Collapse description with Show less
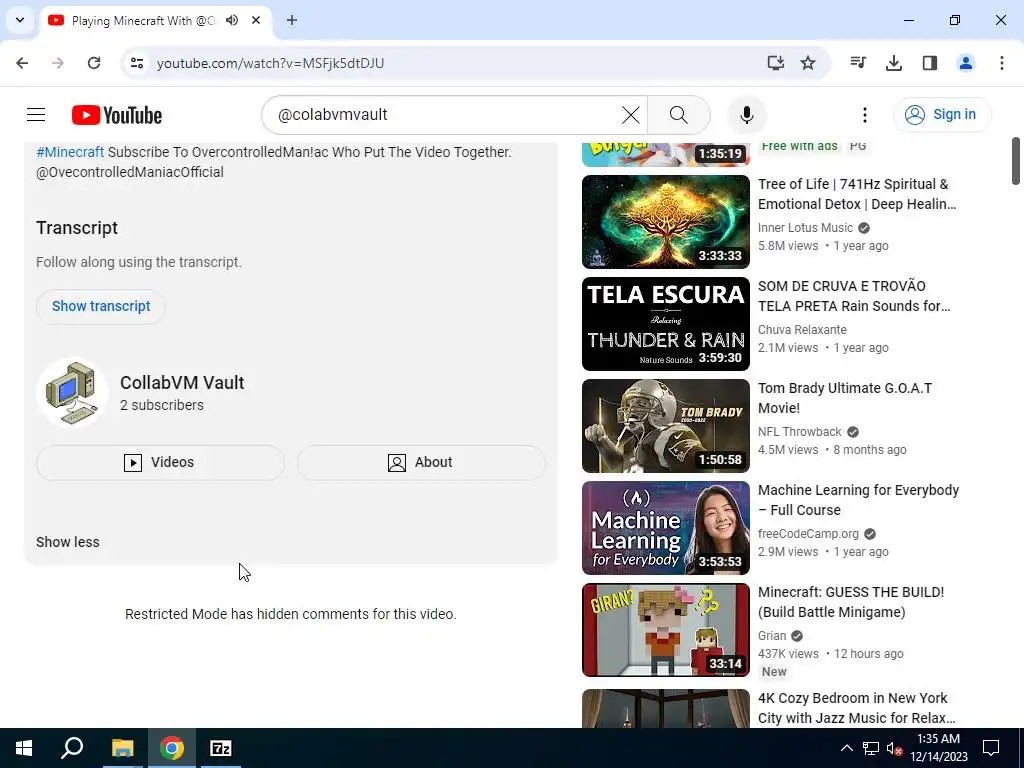Screen dimensions: 1024x768 tap(68, 542)
